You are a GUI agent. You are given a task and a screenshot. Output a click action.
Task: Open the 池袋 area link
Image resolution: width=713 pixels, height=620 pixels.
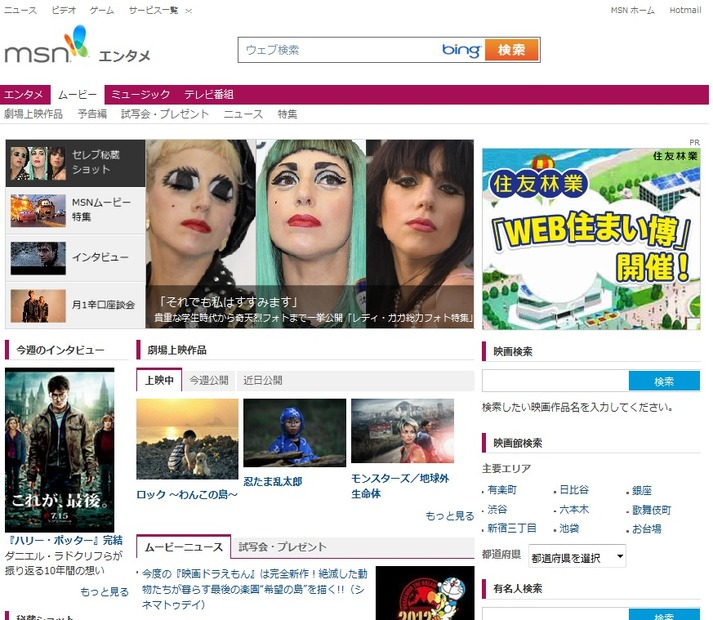pyautogui.click(x=569, y=529)
